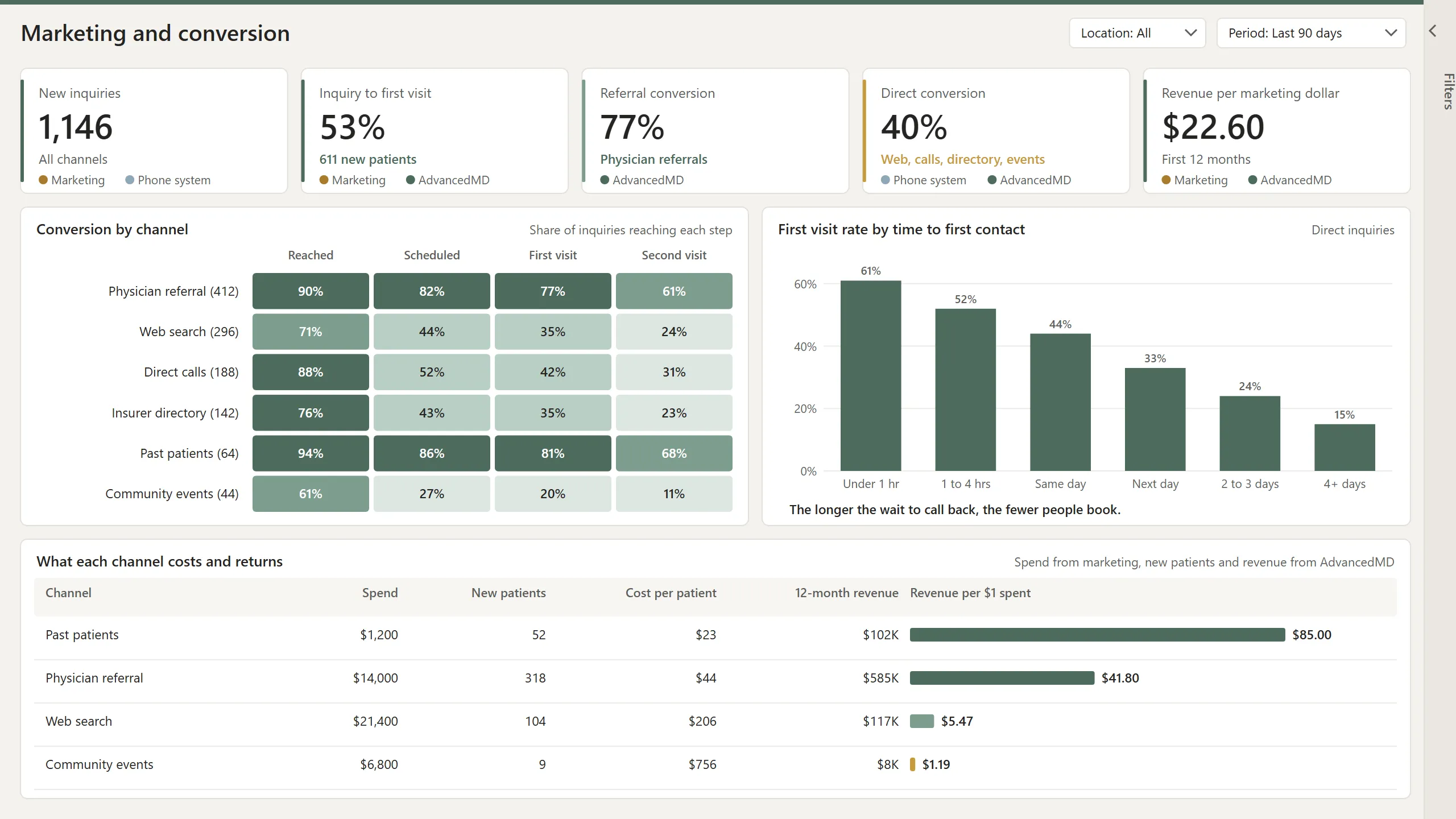
Task: Click the Physician referral First visit 77% cell
Action: (x=553, y=291)
